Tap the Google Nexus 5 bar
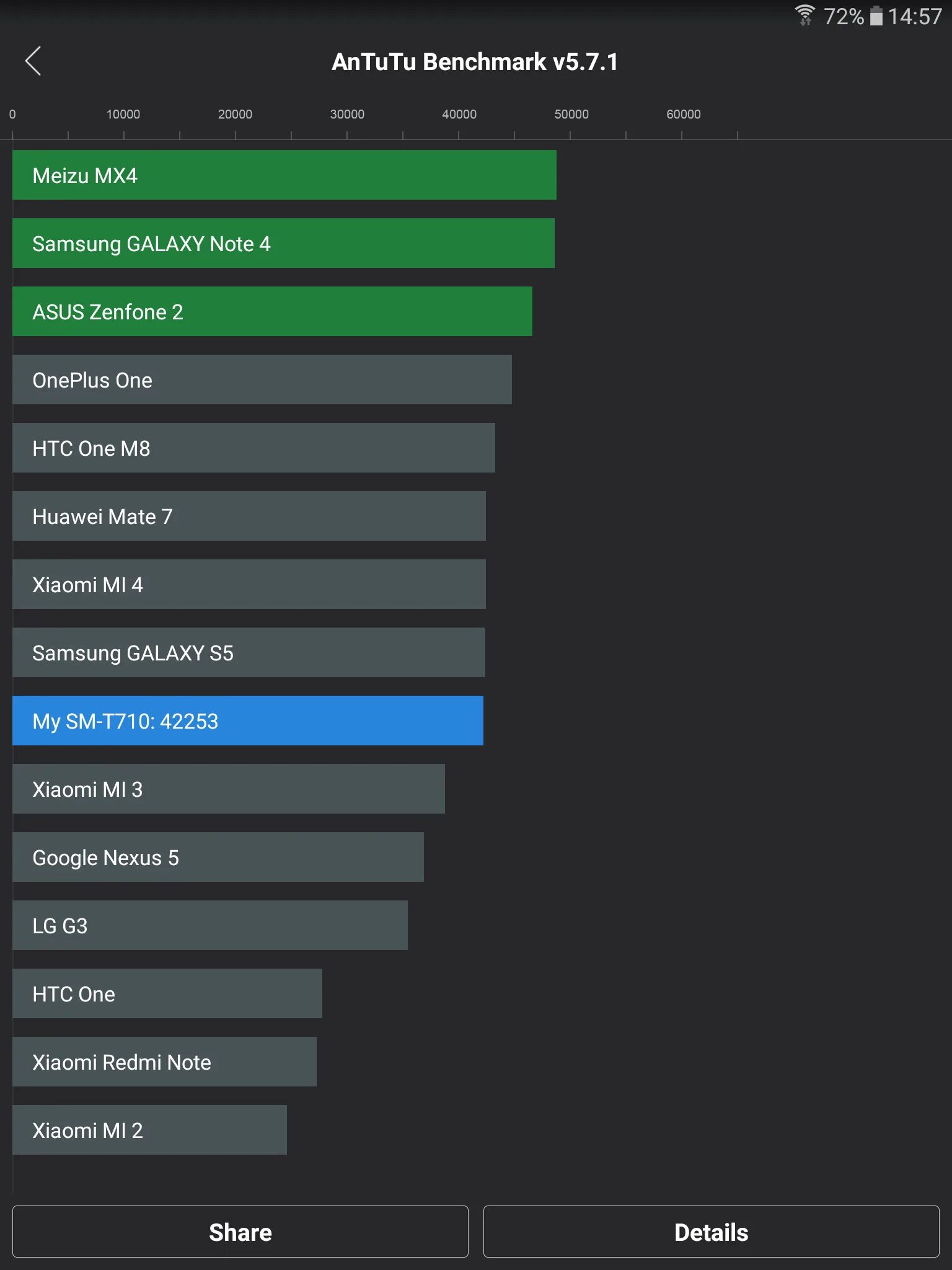The image size is (952, 1270). pos(218,857)
